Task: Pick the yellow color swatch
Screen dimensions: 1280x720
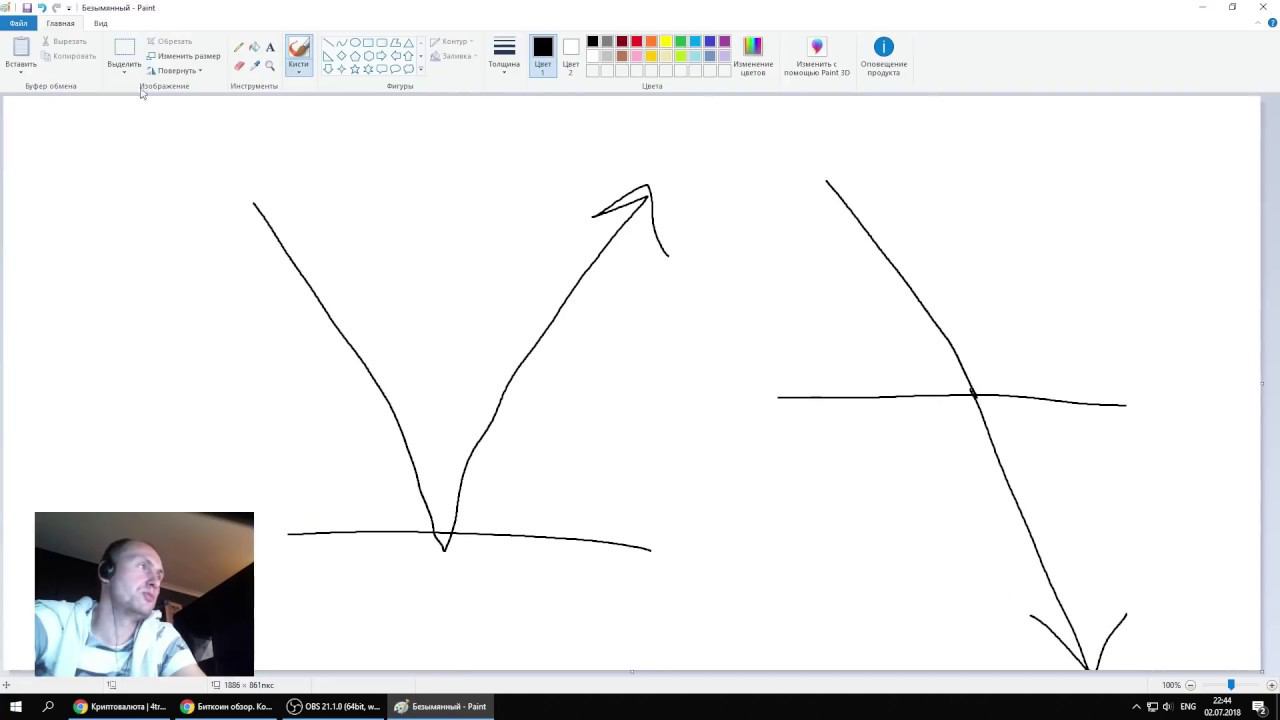Action: click(666, 41)
